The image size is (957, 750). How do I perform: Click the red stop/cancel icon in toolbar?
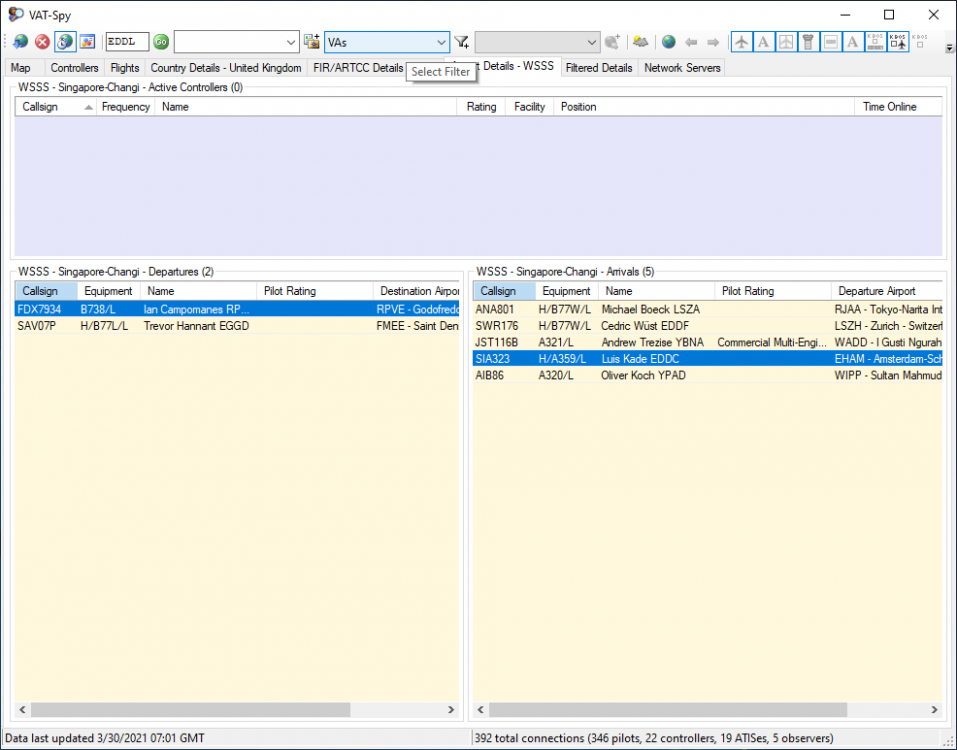tap(42, 42)
